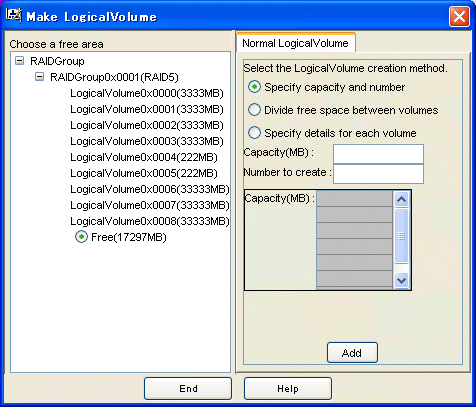The height and width of the screenshot is (407, 476).
Task: Focus the Capacity(MB) input field
Action: pos(378,154)
